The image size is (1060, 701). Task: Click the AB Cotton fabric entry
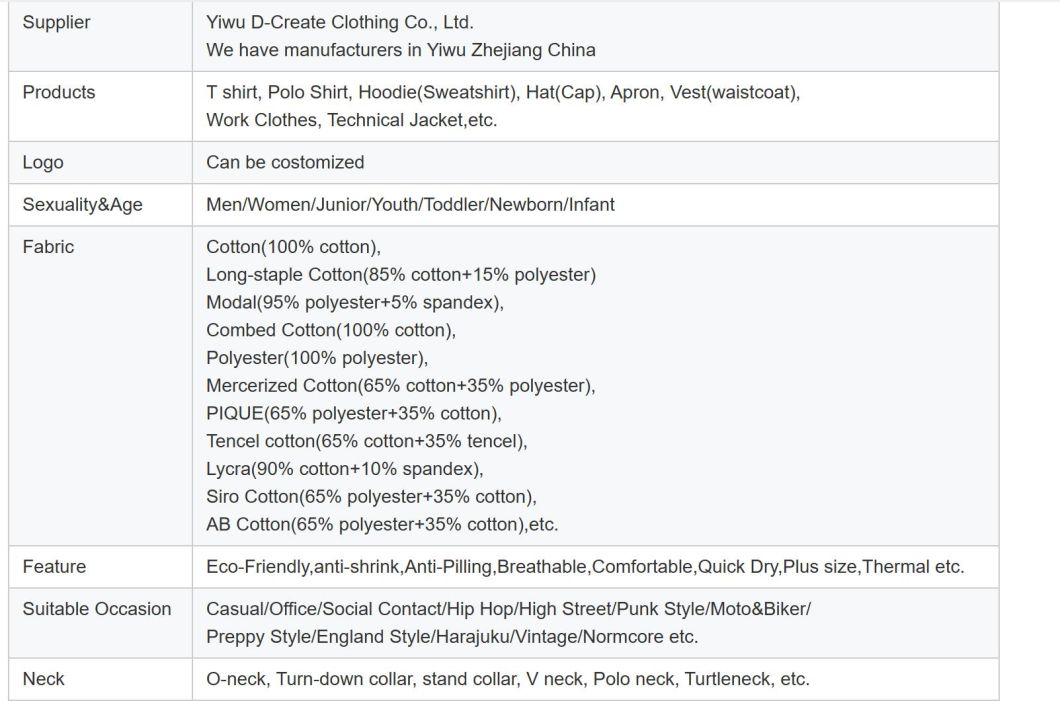click(x=382, y=525)
